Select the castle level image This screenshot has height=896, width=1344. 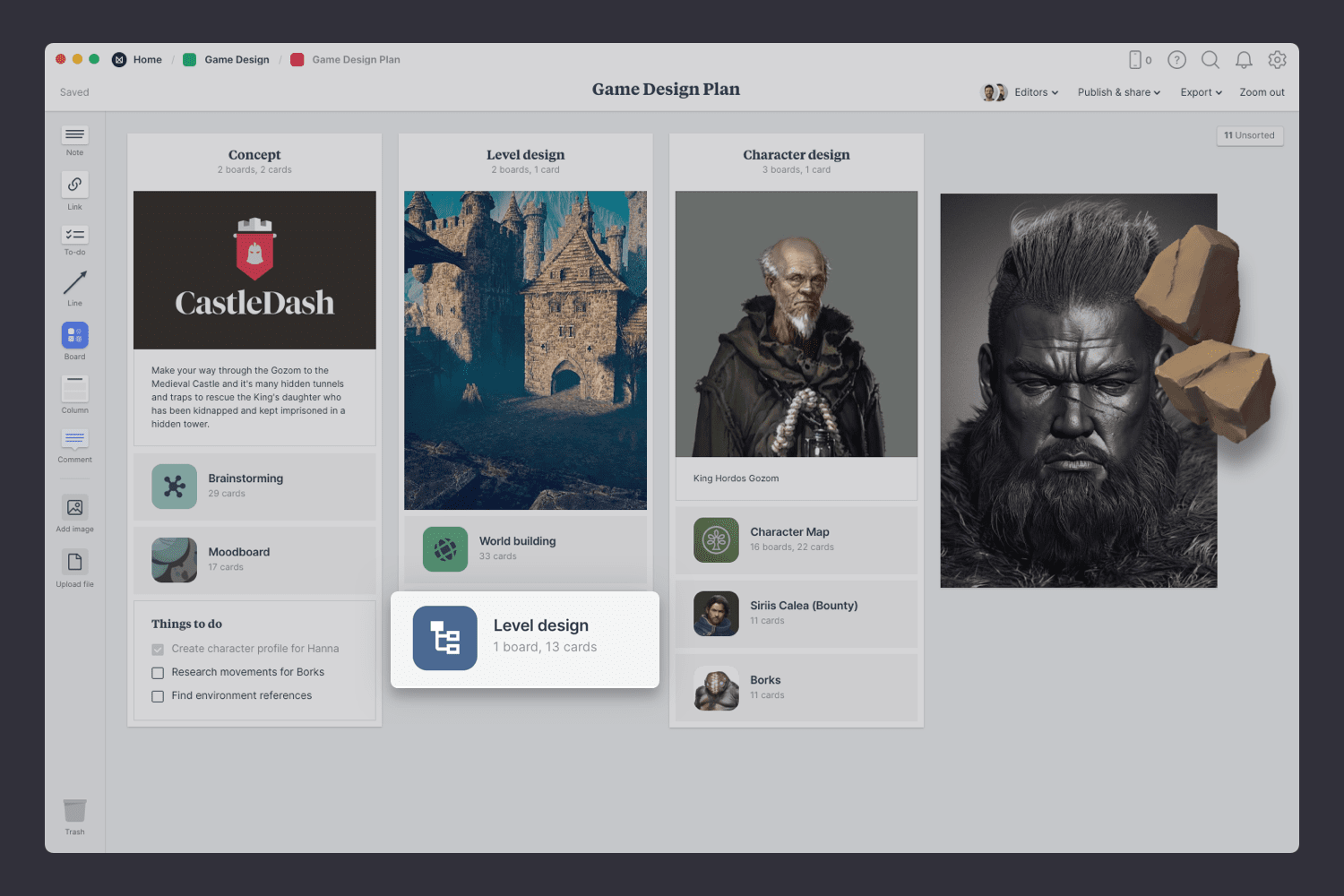pos(525,350)
